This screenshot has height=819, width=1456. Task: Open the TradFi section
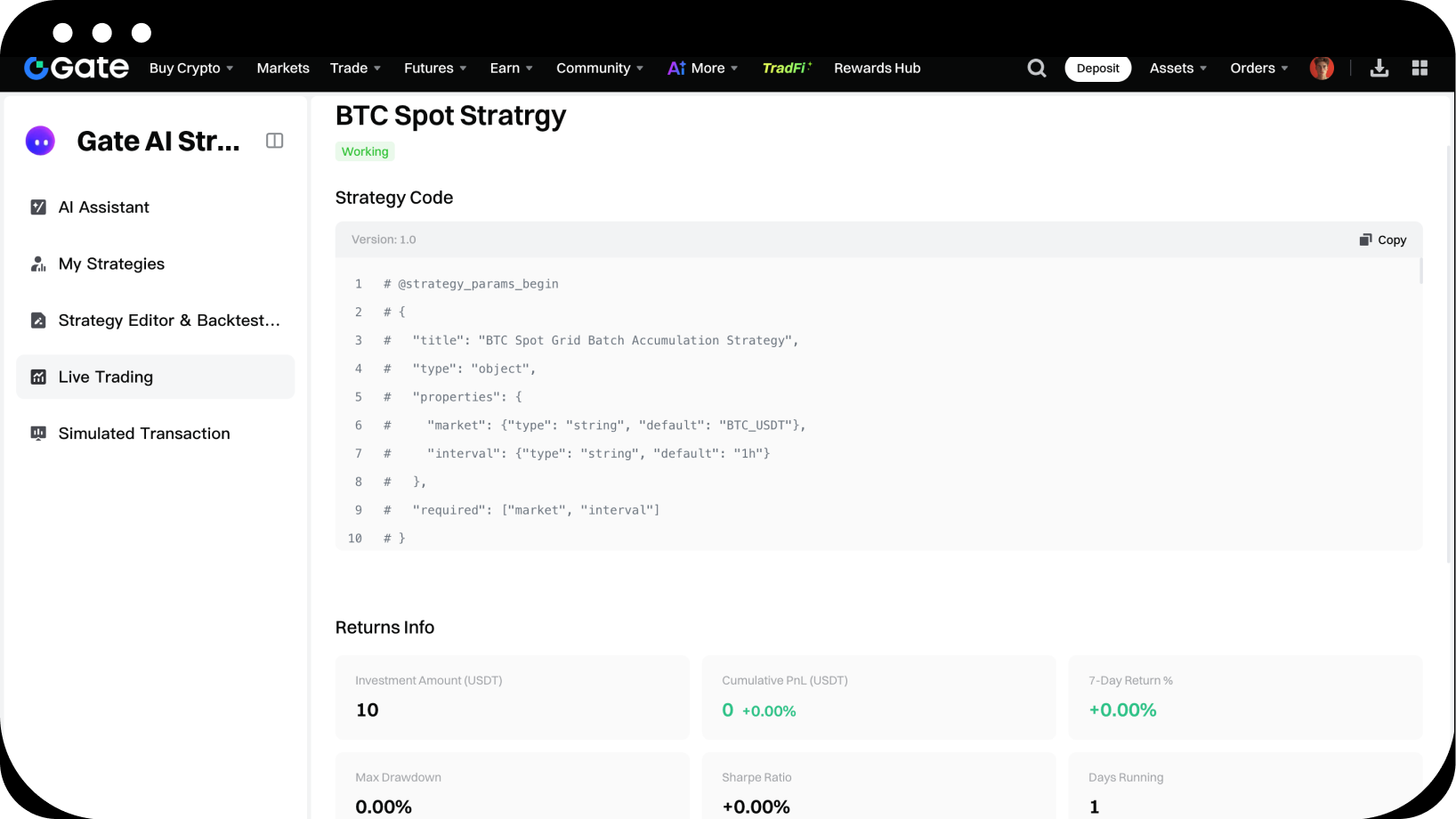tap(787, 69)
